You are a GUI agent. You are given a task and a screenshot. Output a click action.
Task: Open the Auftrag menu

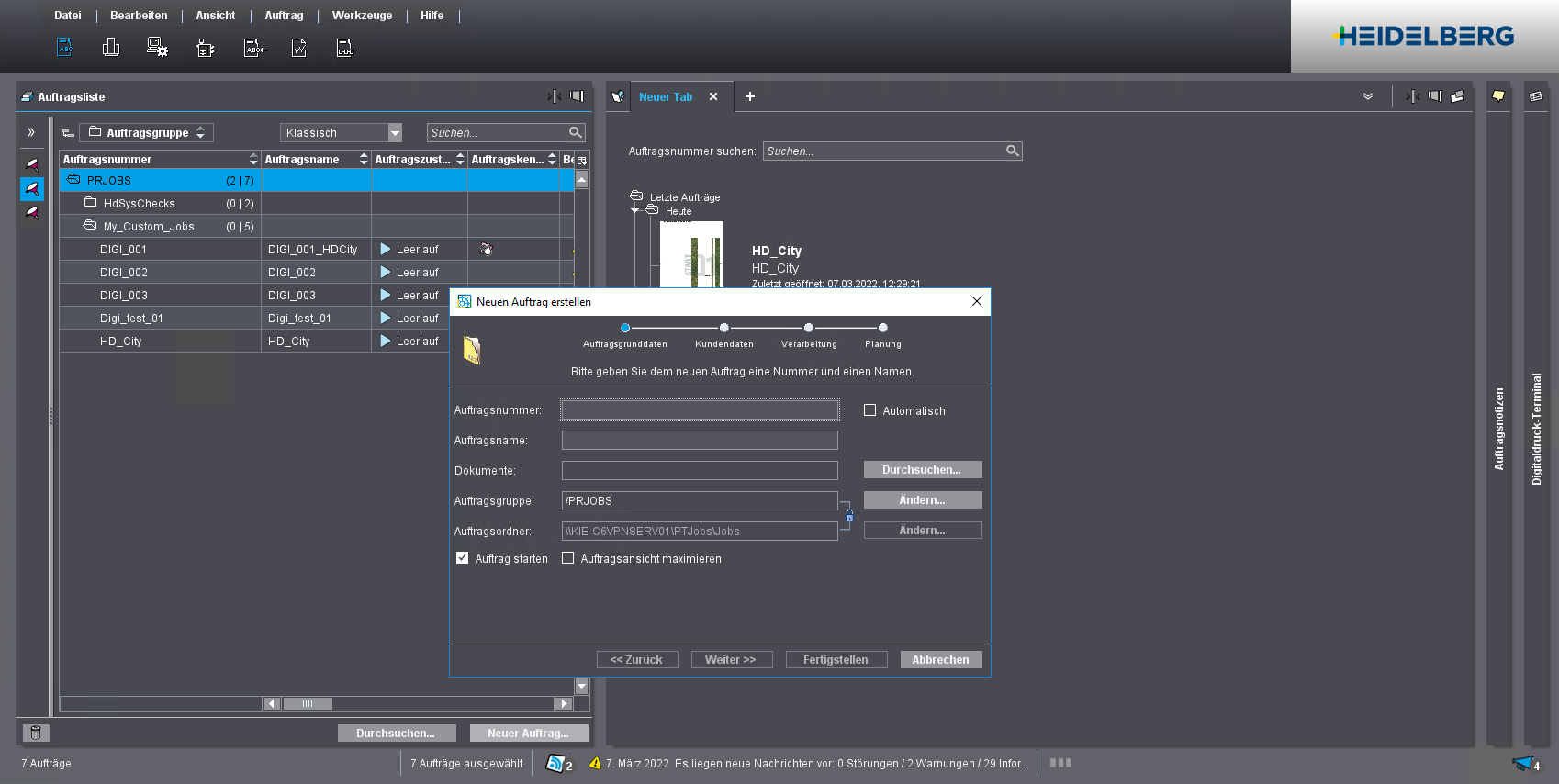(x=284, y=16)
